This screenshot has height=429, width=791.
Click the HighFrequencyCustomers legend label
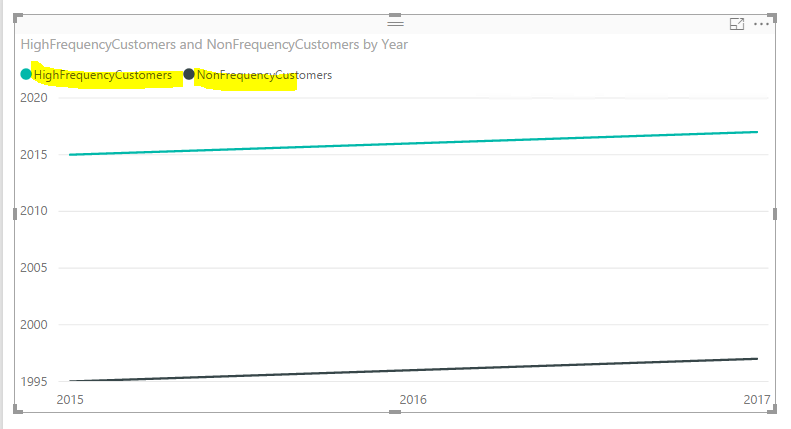pyautogui.click(x=103, y=75)
